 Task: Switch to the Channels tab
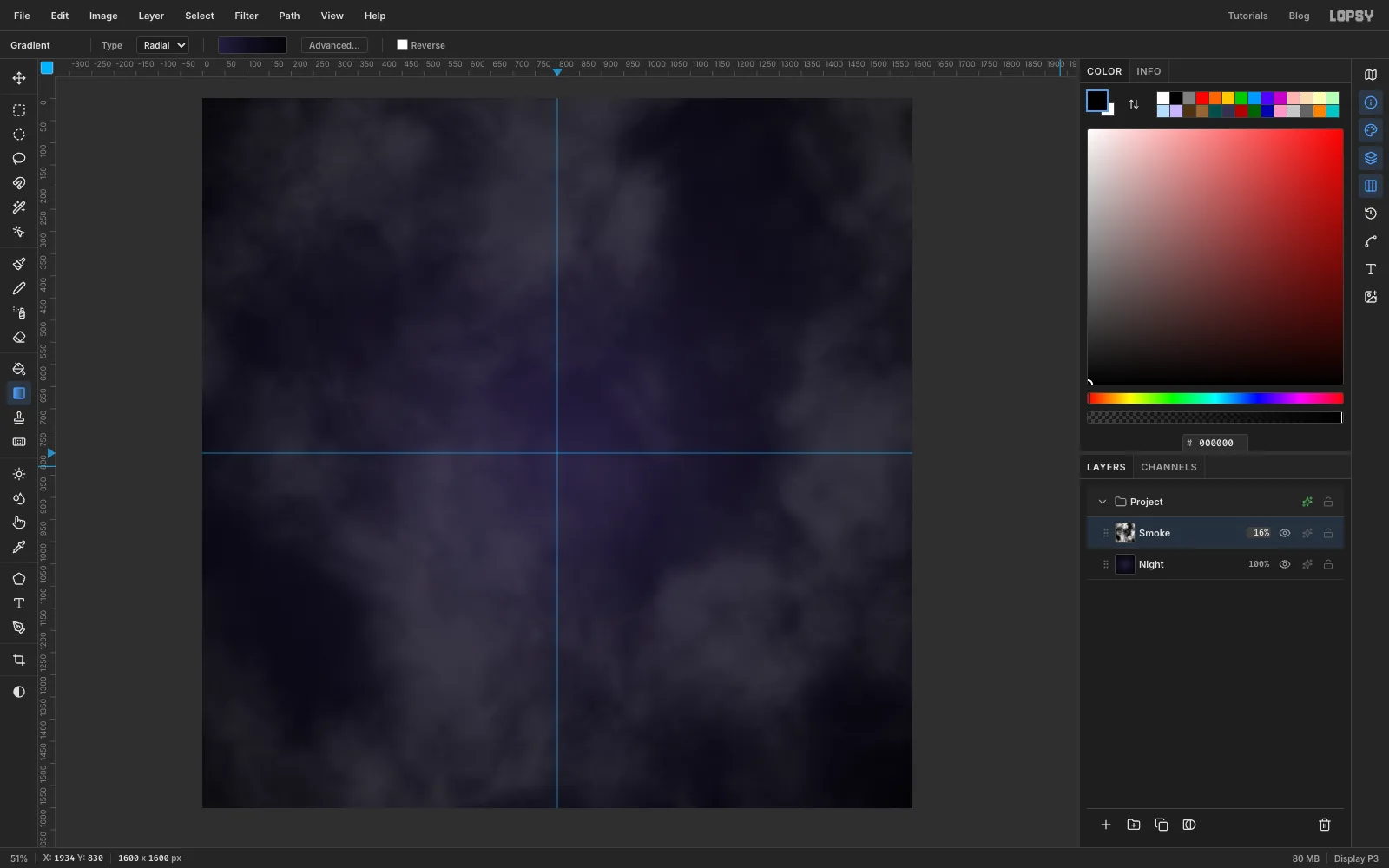tap(1168, 467)
